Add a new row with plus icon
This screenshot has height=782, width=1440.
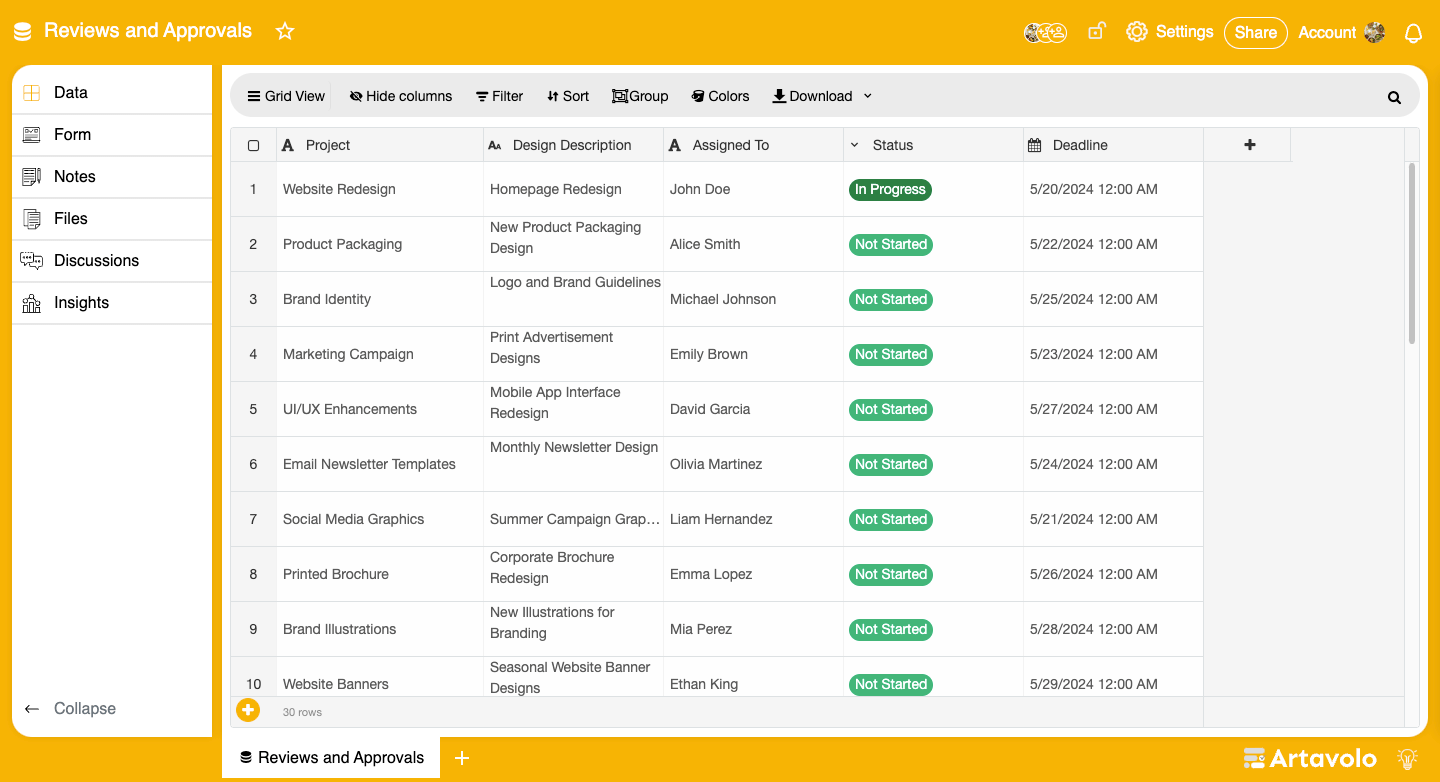click(248, 710)
